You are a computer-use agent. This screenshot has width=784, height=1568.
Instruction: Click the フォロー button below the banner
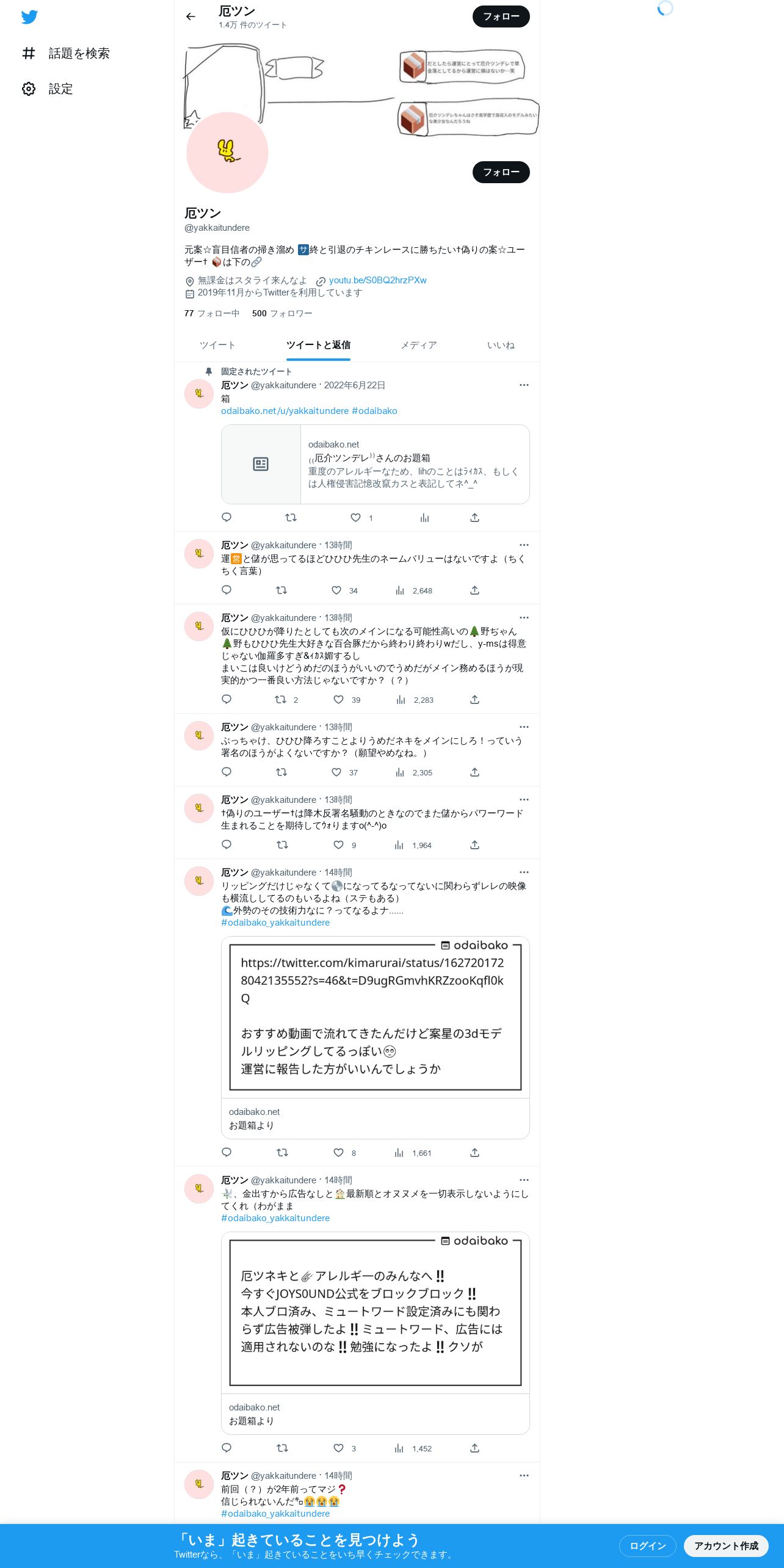click(501, 172)
